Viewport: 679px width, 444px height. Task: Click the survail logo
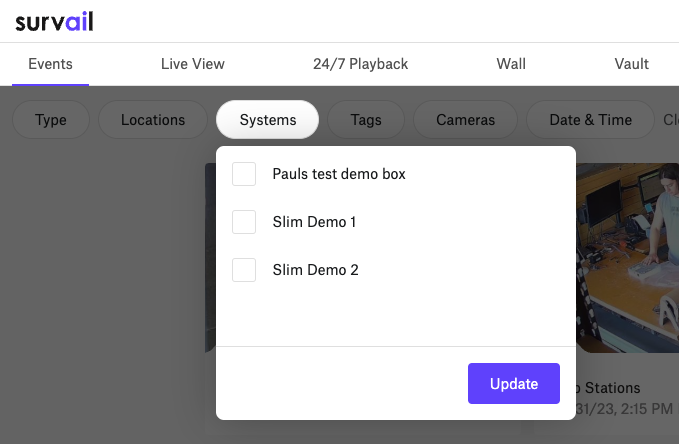coord(54,22)
